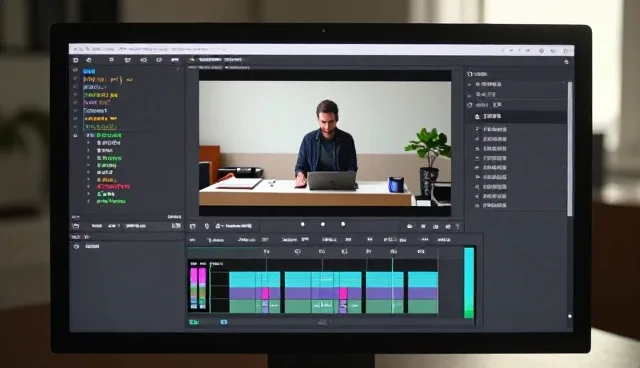Click the small green icon beneath the timeline tracks
The height and width of the screenshot is (368, 640).
pyautogui.click(x=194, y=322)
